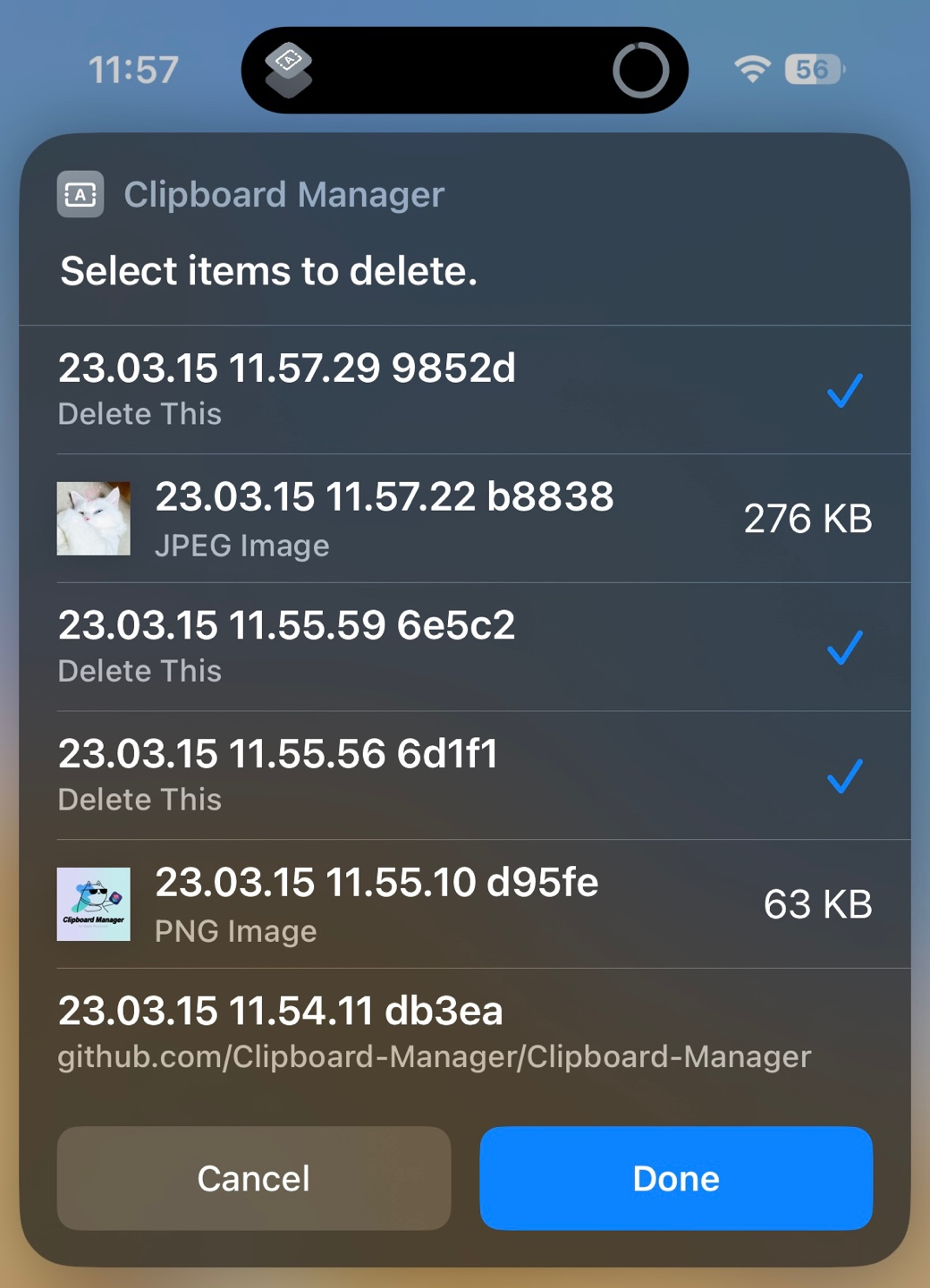This screenshot has width=930, height=1288.
Task: Tap the battery indicator showing 56
Action: [x=812, y=69]
